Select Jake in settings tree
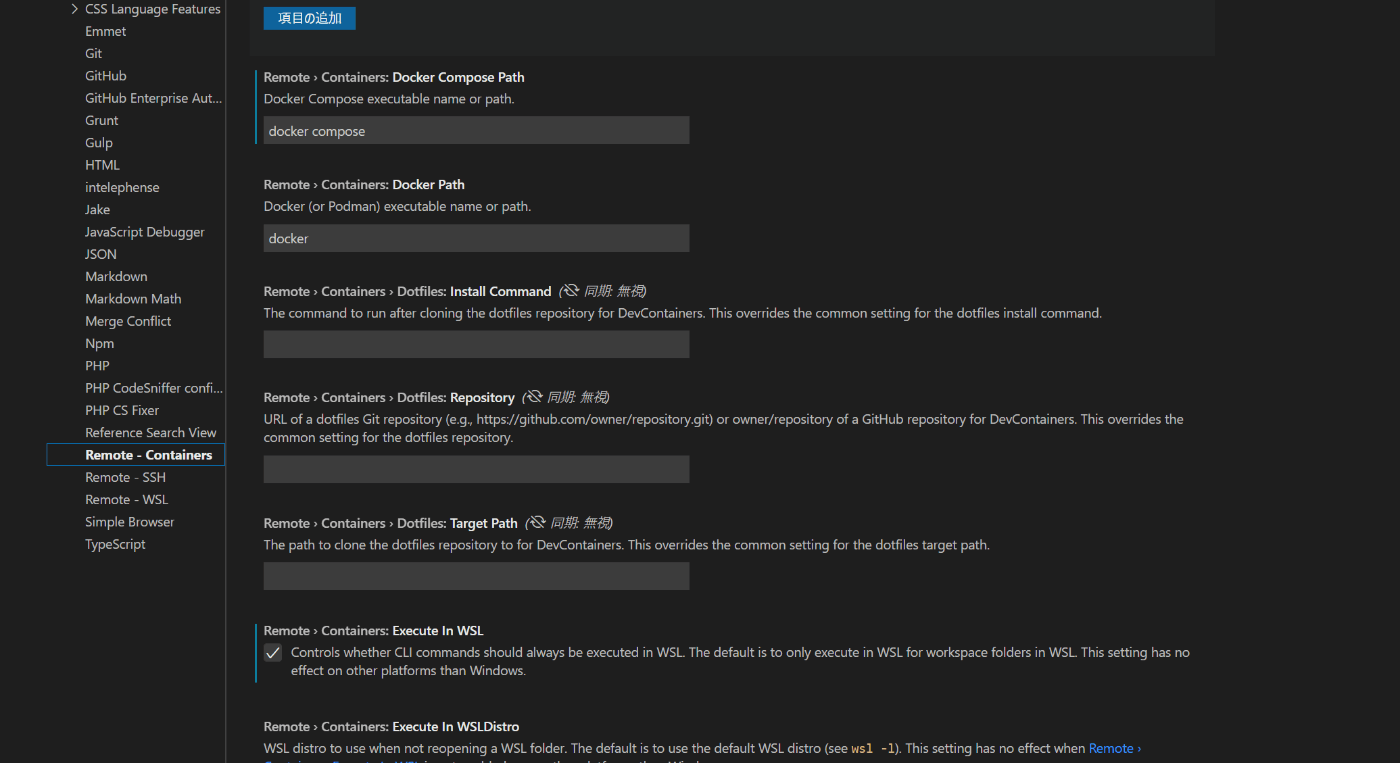The width and height of the screenshot is (1400, 763). click(x=98, y=210)
